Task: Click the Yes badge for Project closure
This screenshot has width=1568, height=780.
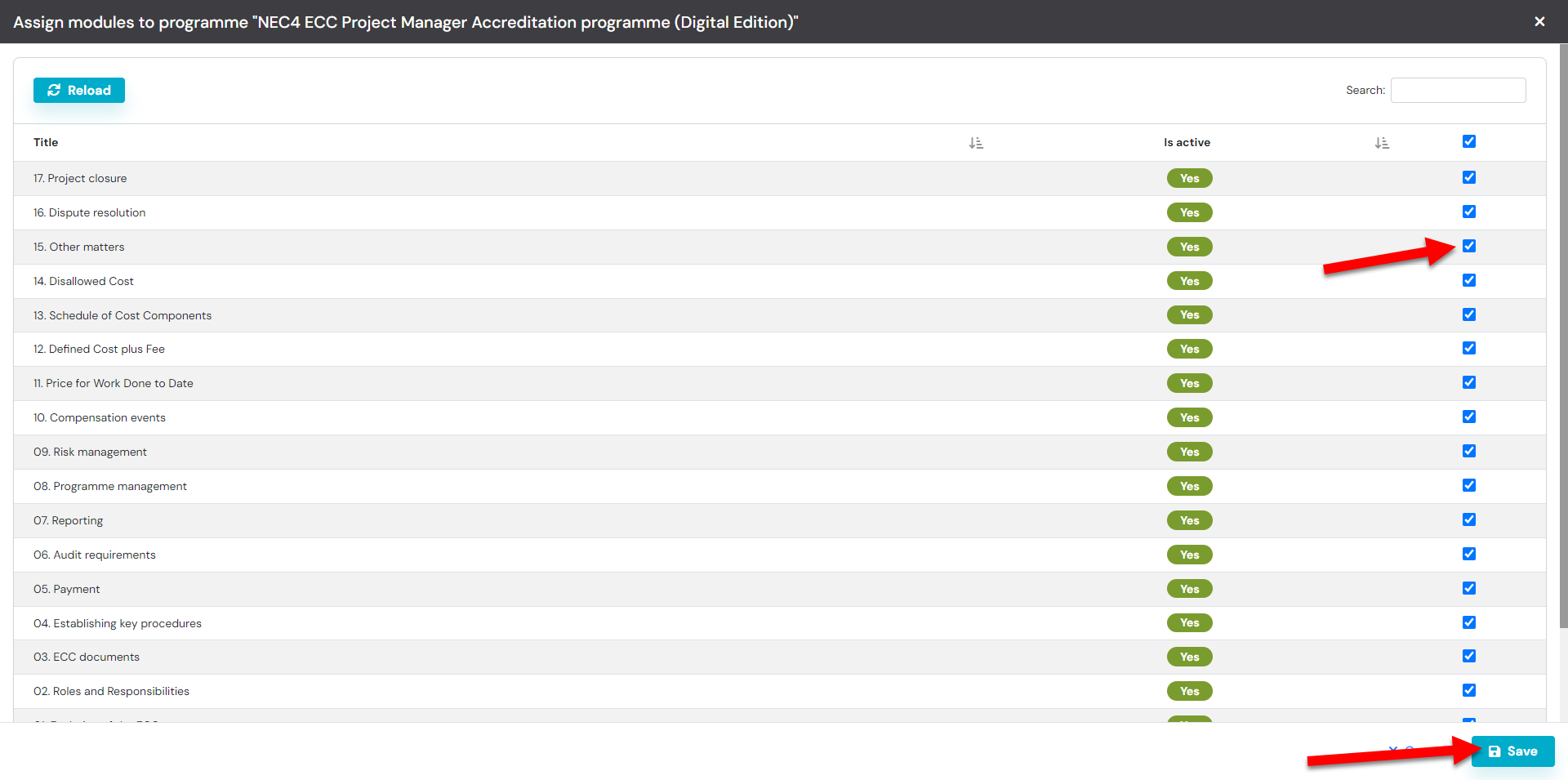Action: [x=1189, y=178]
